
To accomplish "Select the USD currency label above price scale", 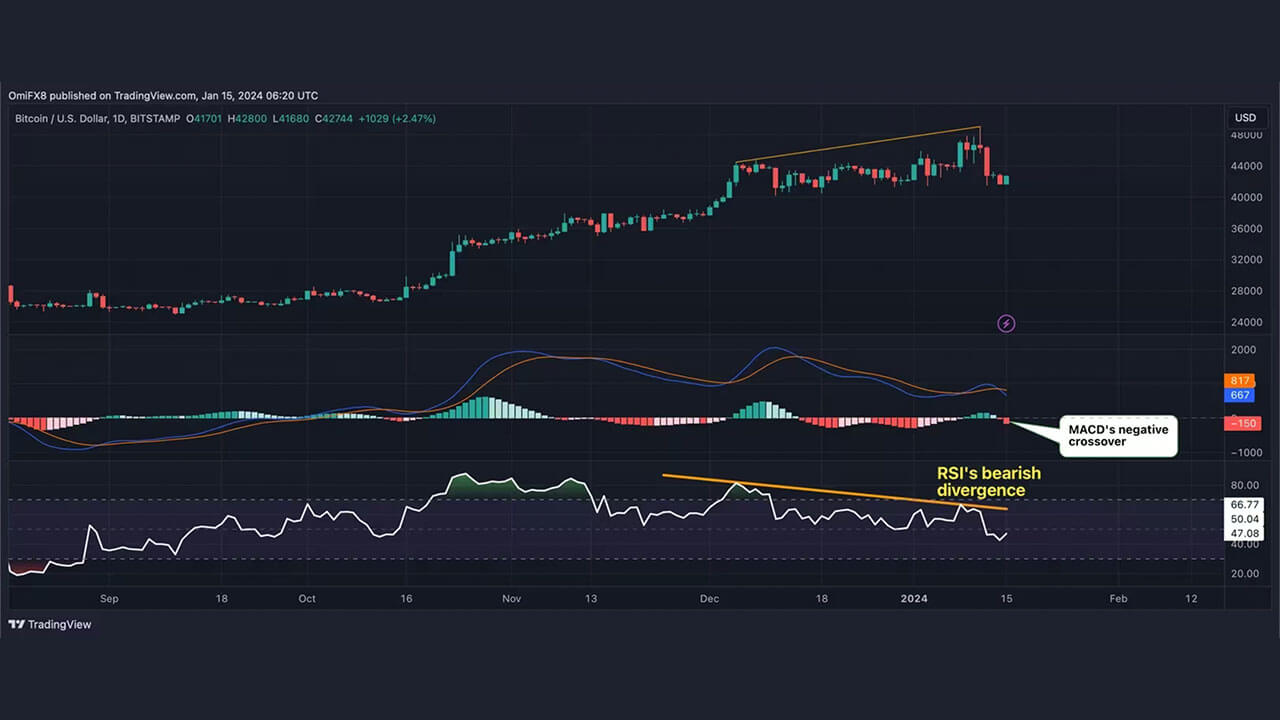I will 1244,117.
